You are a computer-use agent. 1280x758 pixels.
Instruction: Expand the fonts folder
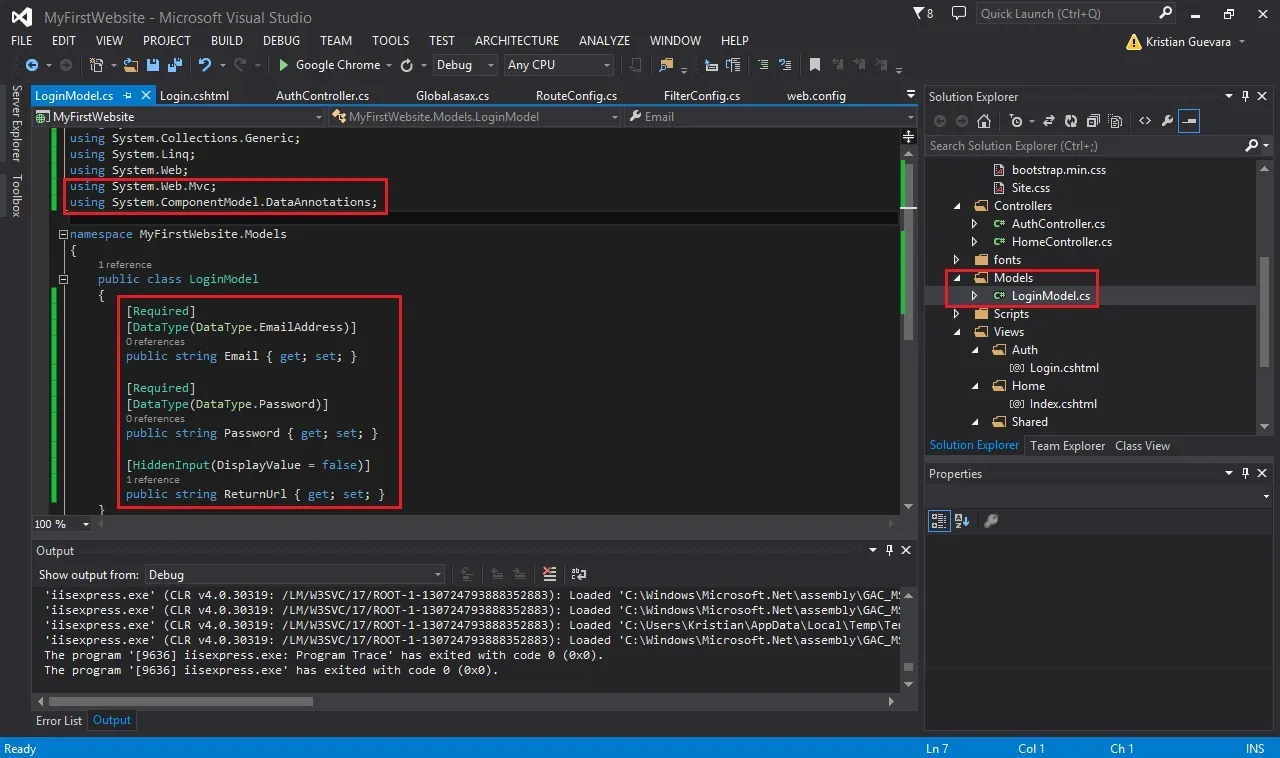pyautogui.click(x=956, y=260)
